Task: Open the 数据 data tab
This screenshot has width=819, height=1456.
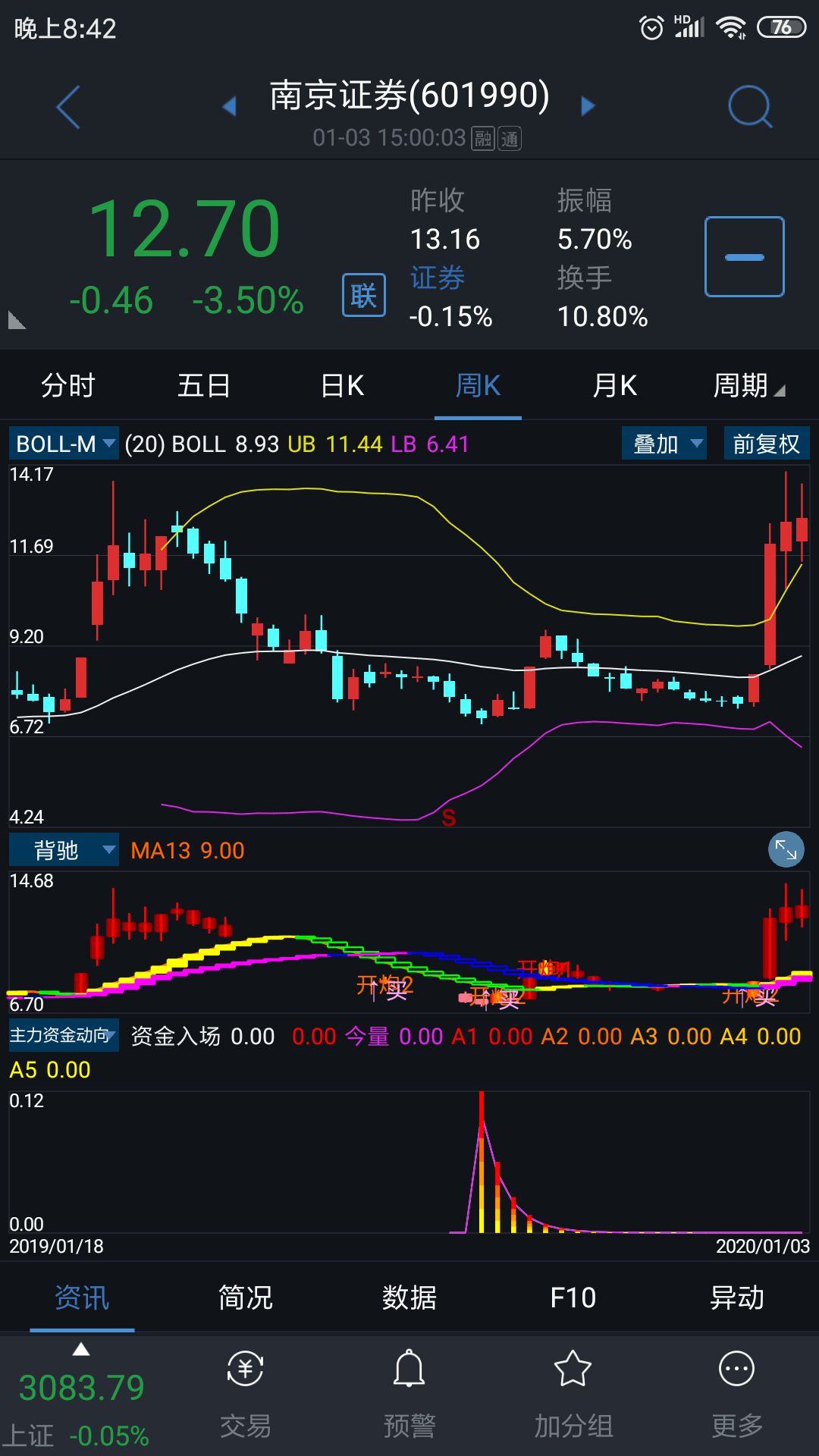Action: (x=409, y=1298)
